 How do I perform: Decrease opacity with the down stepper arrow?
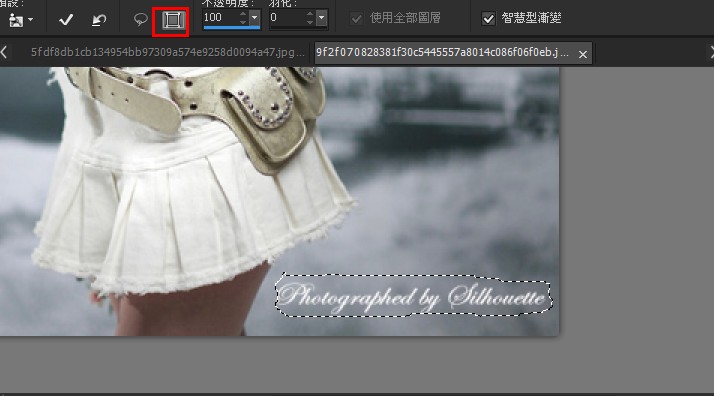click(x=243, y=22)
